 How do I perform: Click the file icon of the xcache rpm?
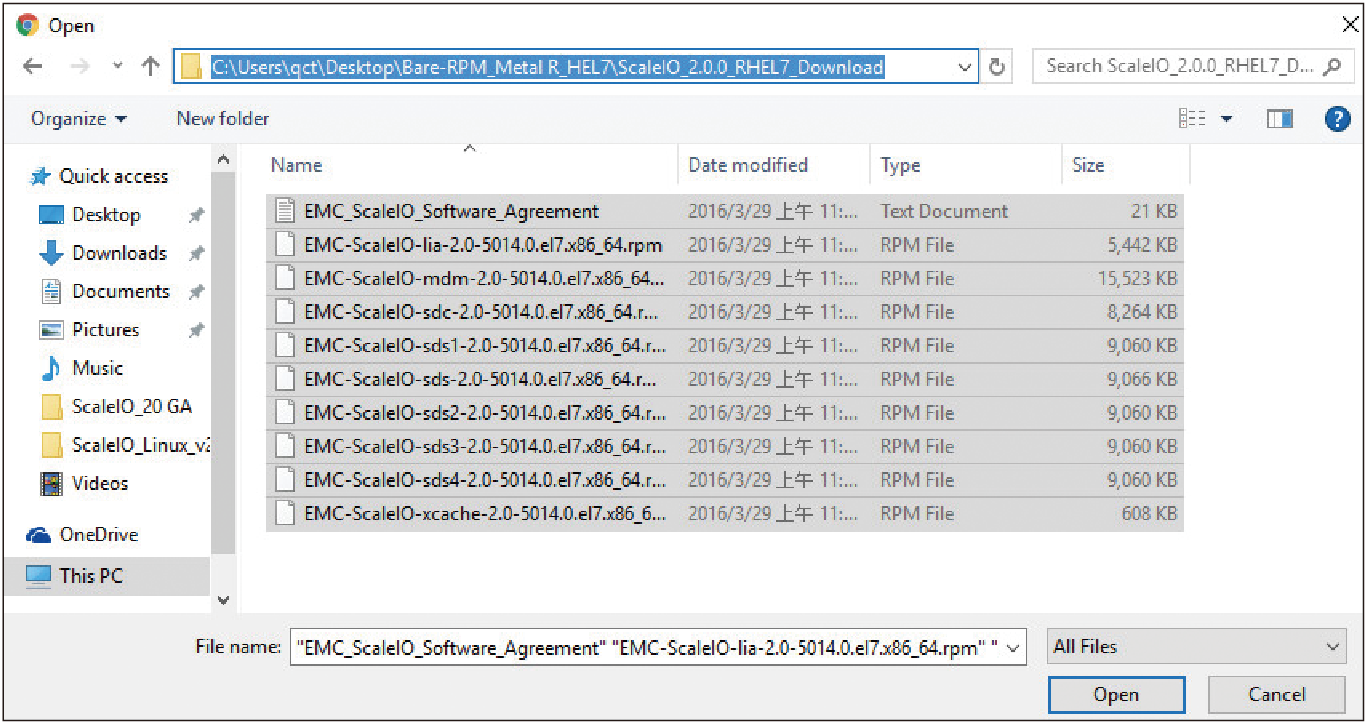click(286, 514)
